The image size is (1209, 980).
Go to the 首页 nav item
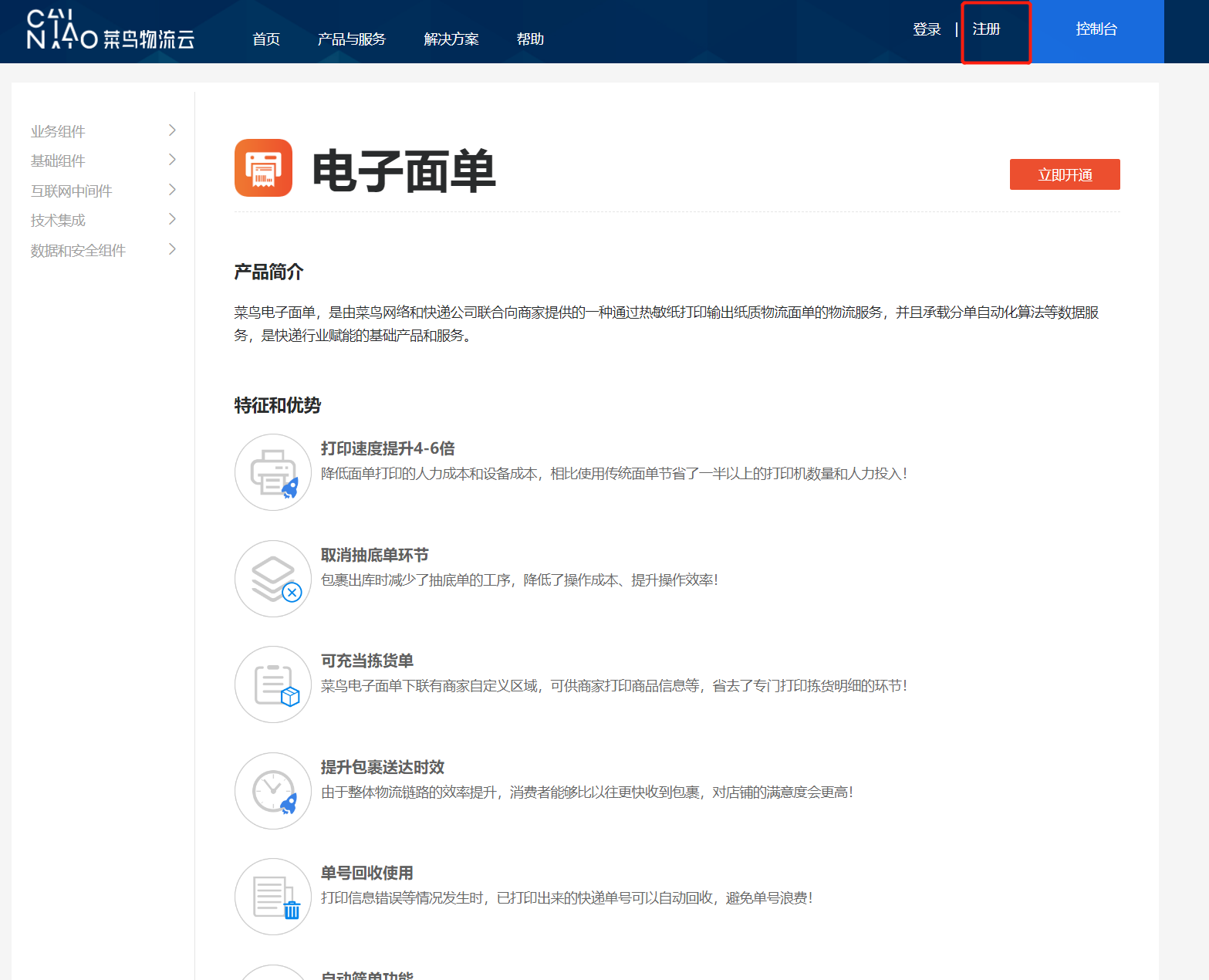click(266, 39)
